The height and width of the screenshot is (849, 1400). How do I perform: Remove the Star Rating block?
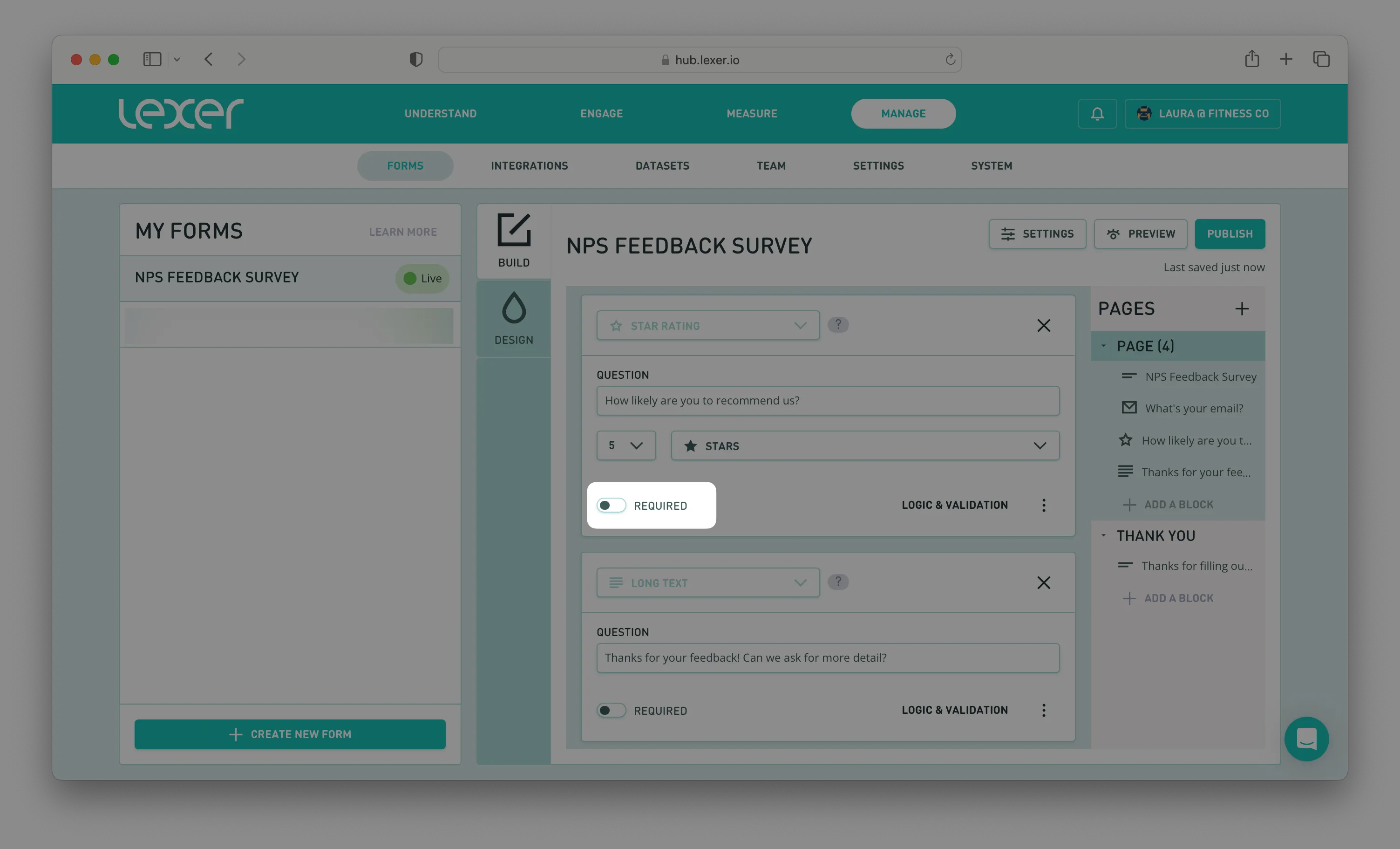pyautogui.click(x=1043, y=325)
